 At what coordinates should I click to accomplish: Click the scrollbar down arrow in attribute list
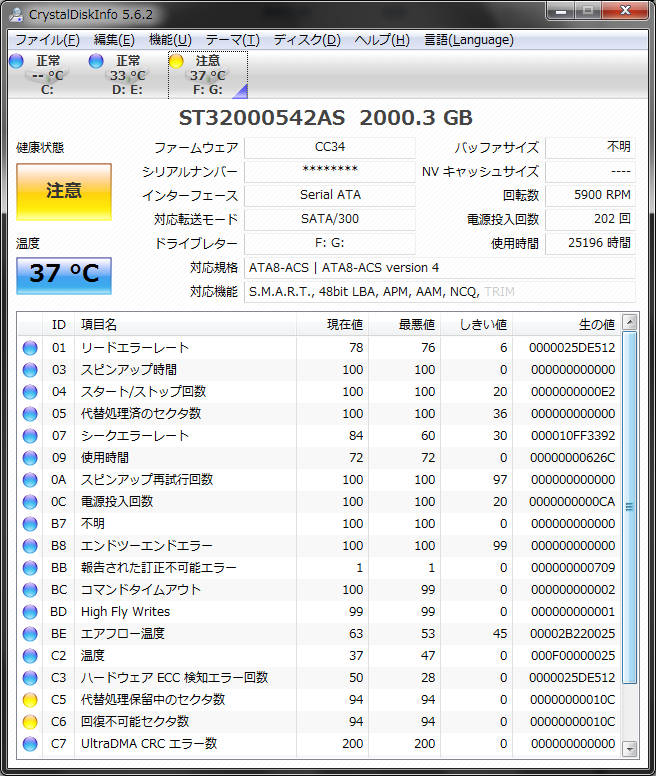tap(629, 749)
